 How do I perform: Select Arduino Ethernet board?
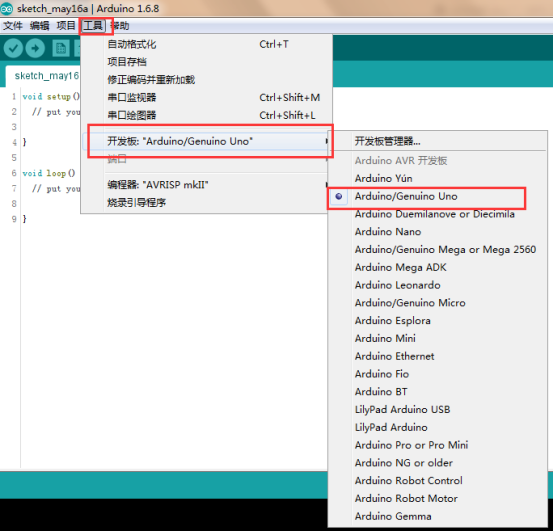438,356
